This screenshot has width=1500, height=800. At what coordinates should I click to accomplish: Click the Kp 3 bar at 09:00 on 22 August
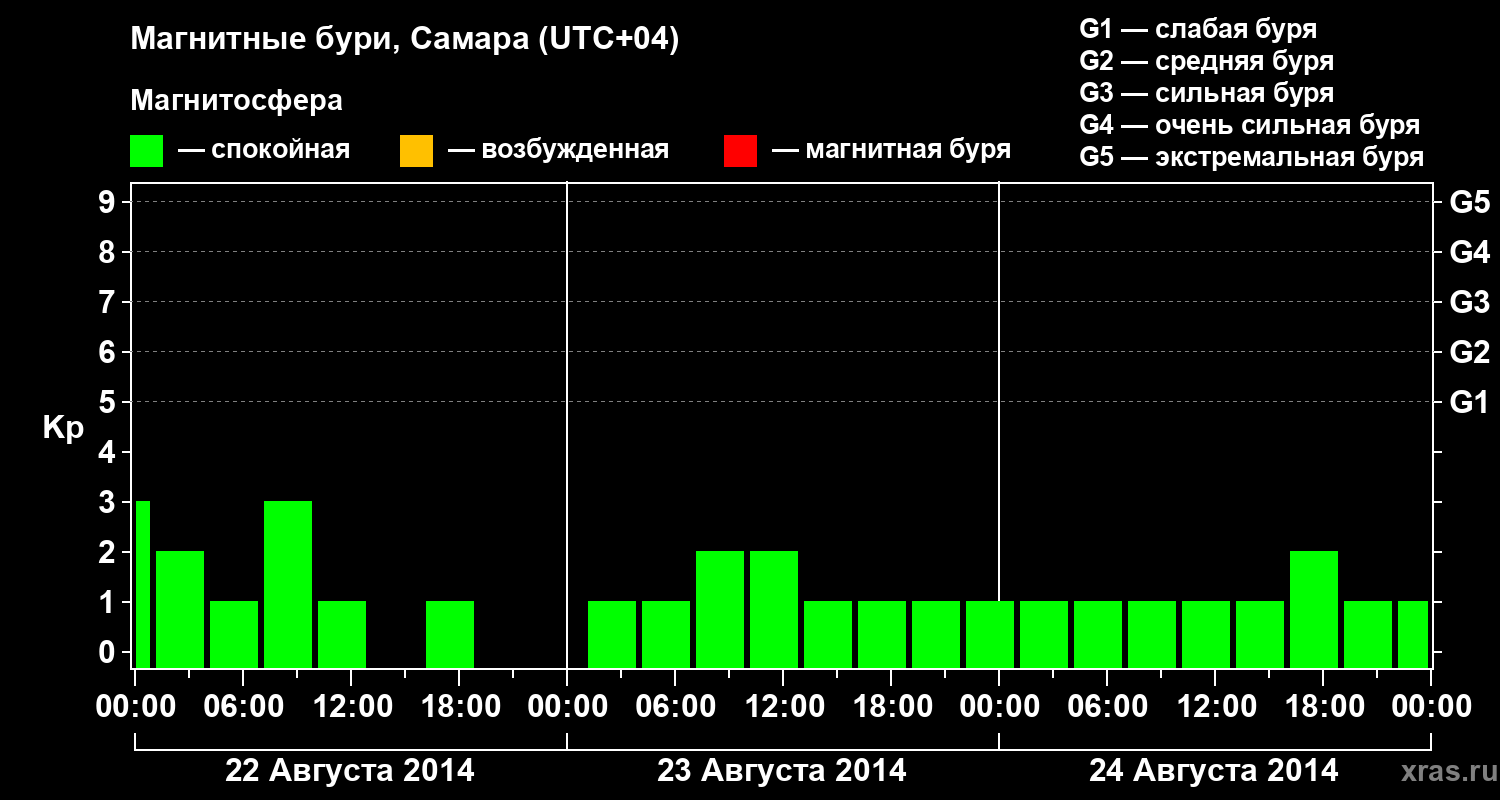[288, 584]
